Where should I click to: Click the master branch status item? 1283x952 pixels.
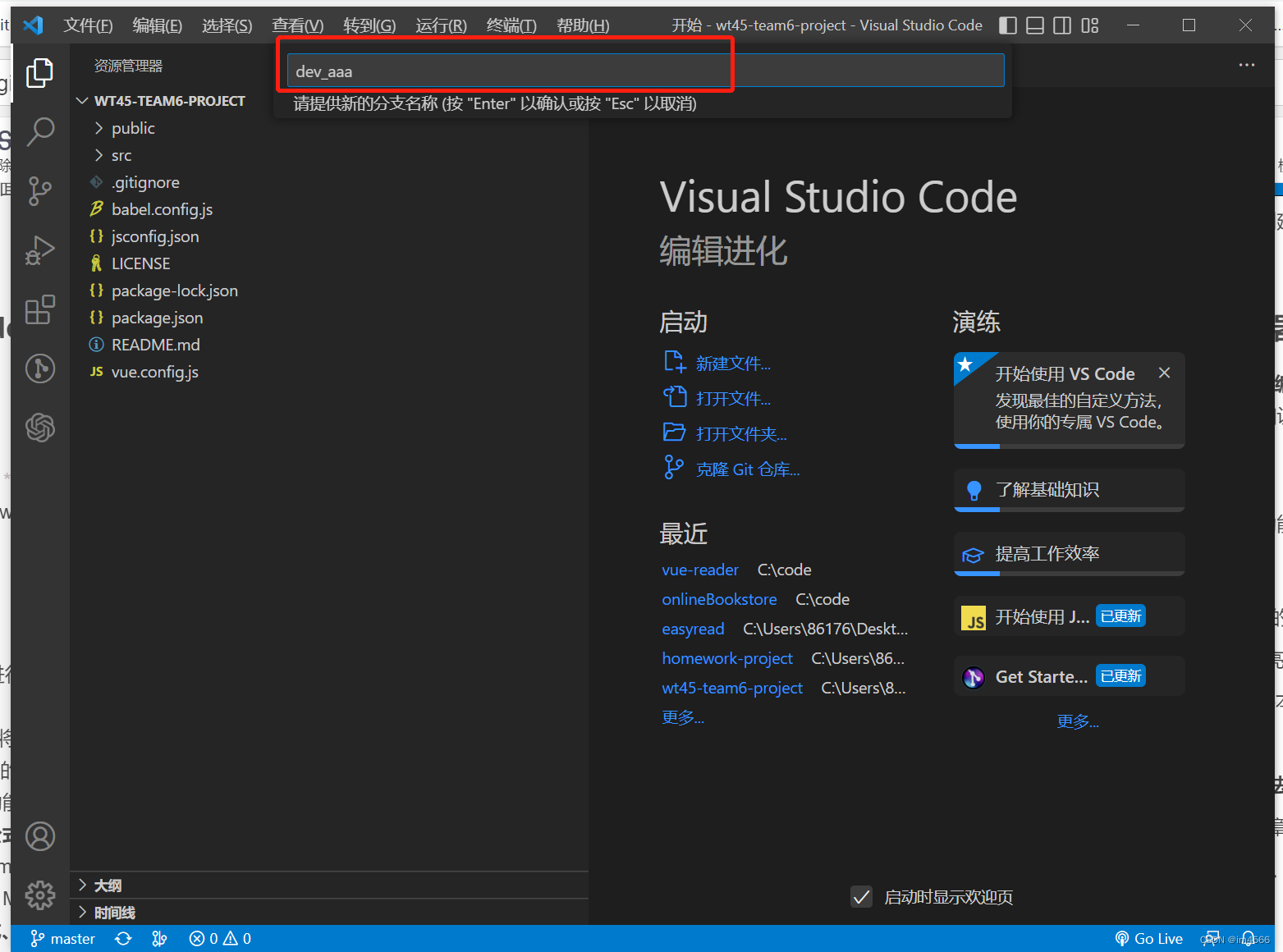tap(63, 939)
